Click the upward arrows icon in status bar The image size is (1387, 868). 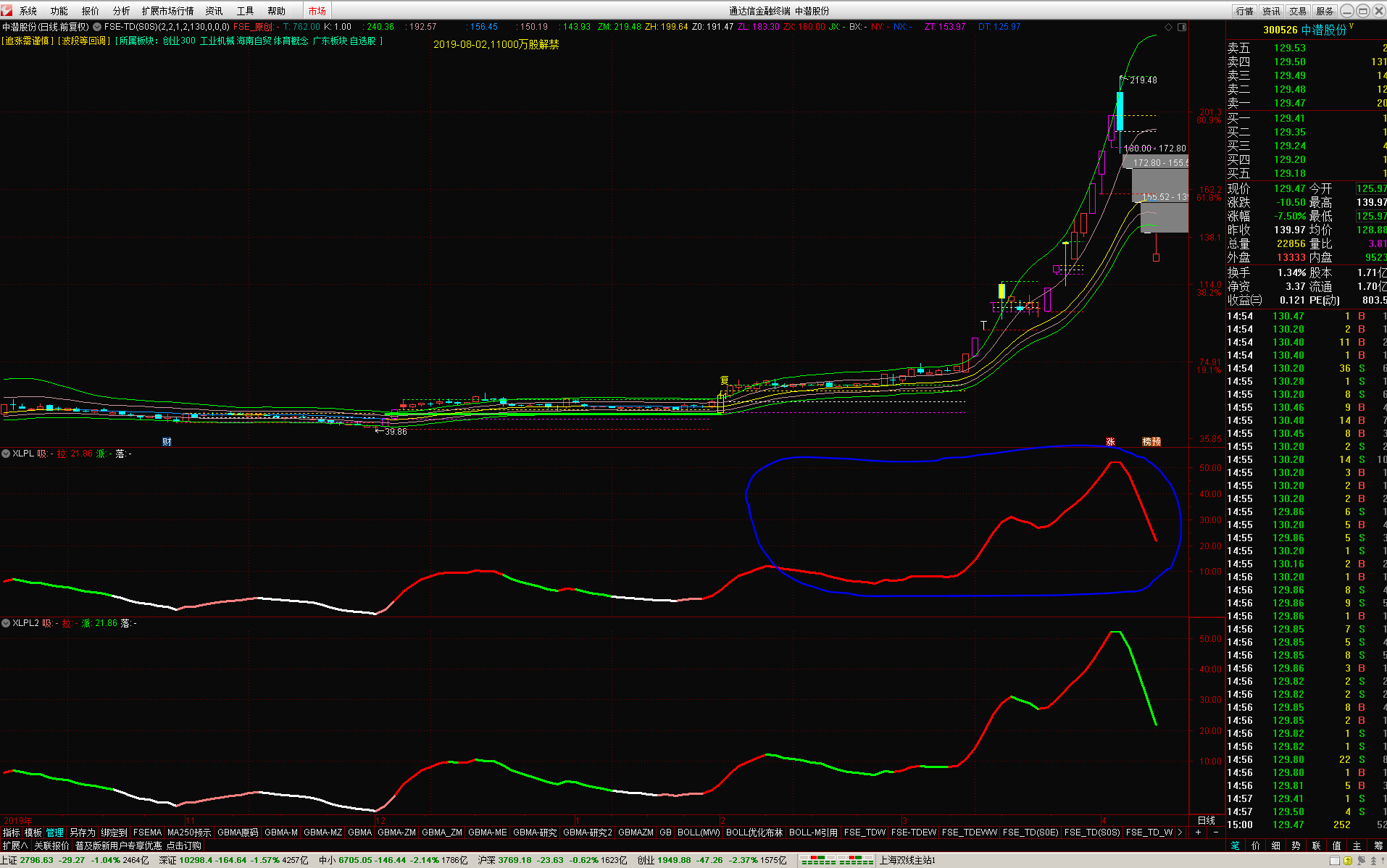click(1373, 861)
